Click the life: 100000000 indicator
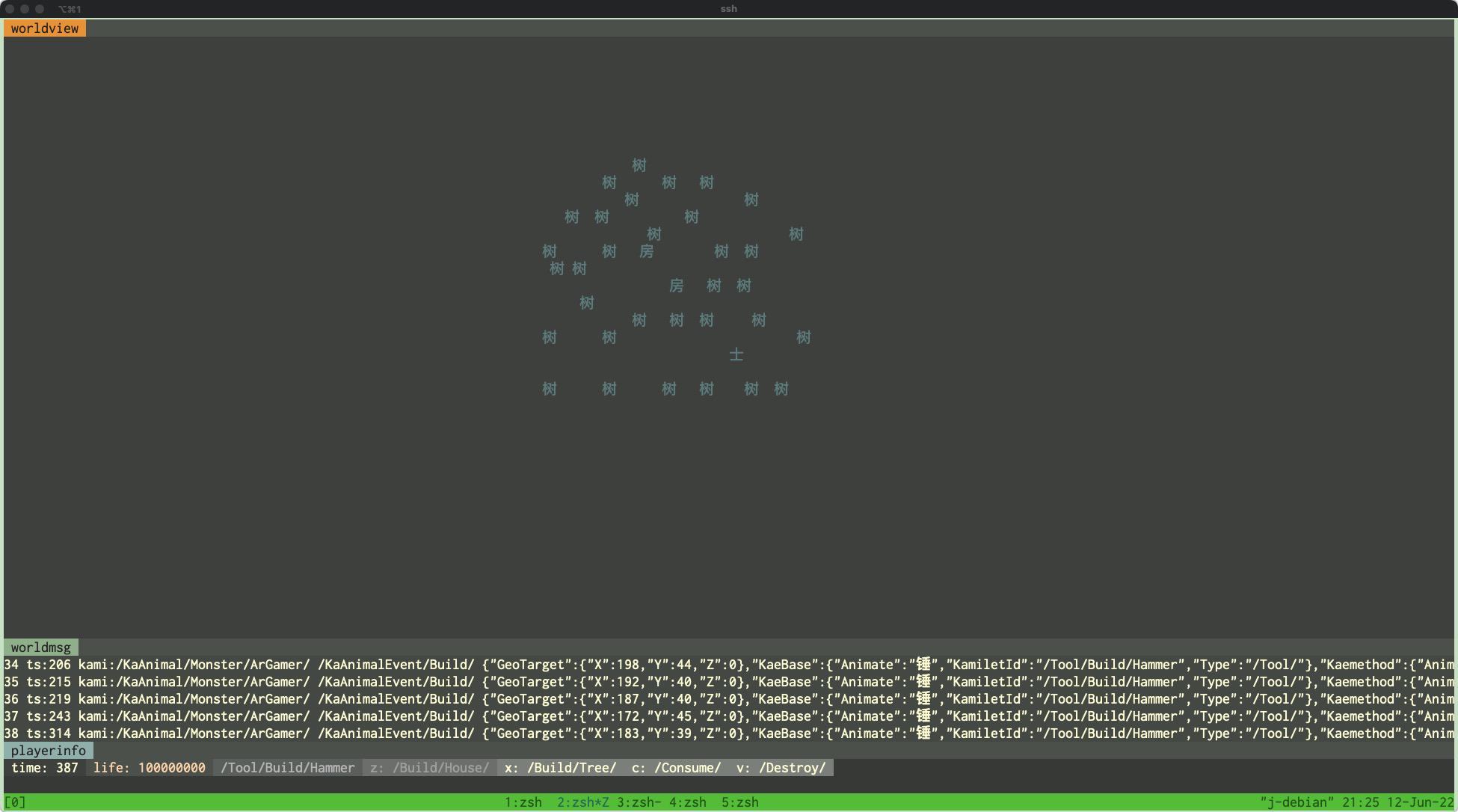Screen dimensions: 1458x812 [150, 768]
